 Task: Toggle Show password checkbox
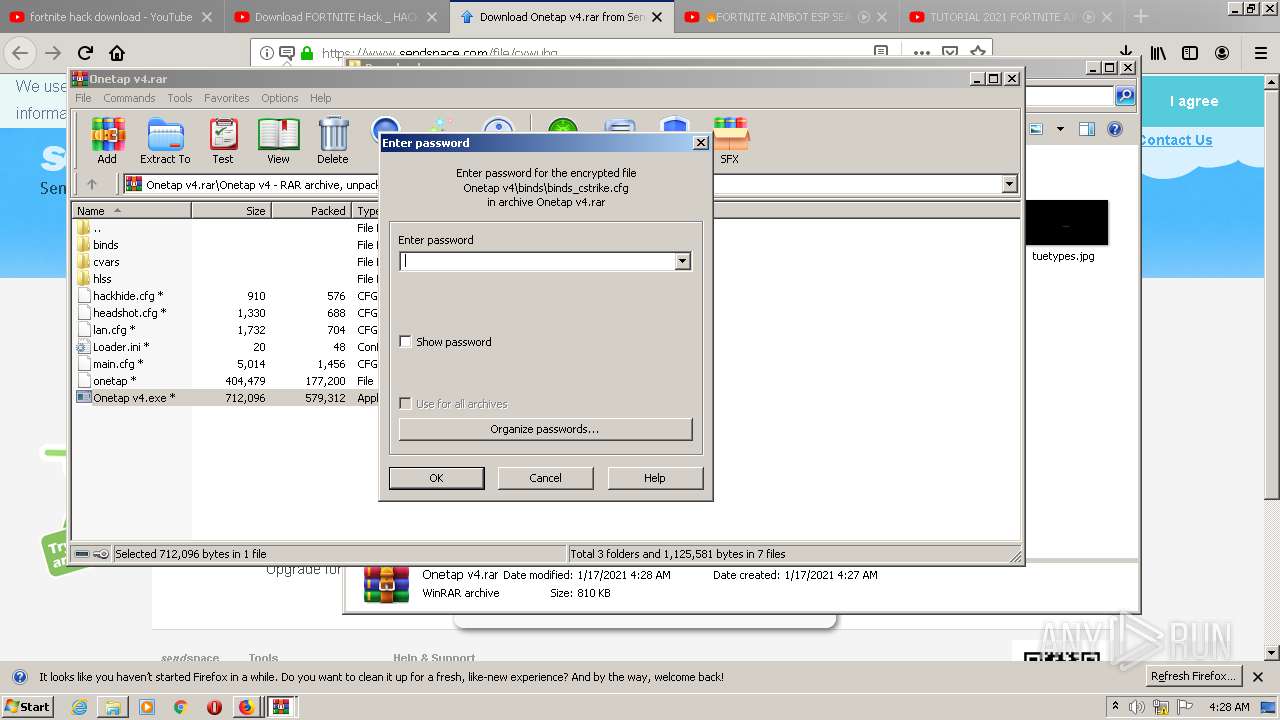point(405,342)
